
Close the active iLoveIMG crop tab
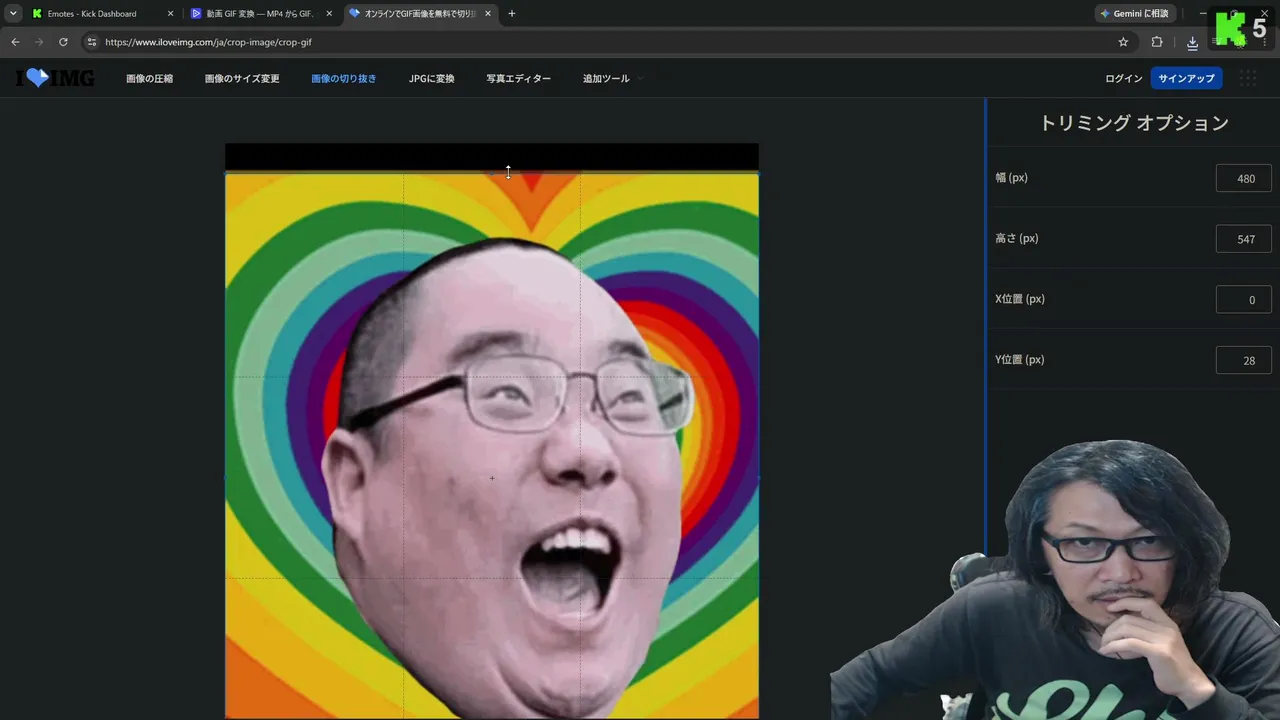[487, 14]
